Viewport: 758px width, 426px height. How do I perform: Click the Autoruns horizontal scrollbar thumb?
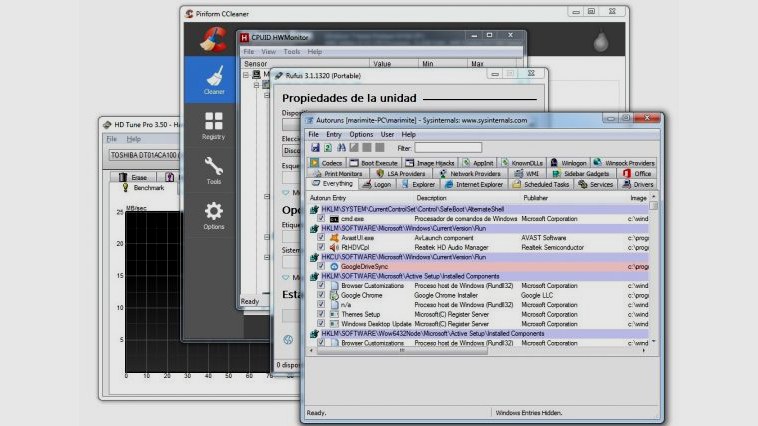[x=402, y=351]
